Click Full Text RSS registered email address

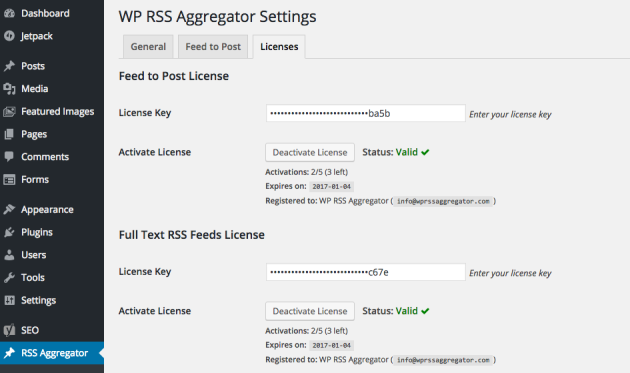coord(443,360)
